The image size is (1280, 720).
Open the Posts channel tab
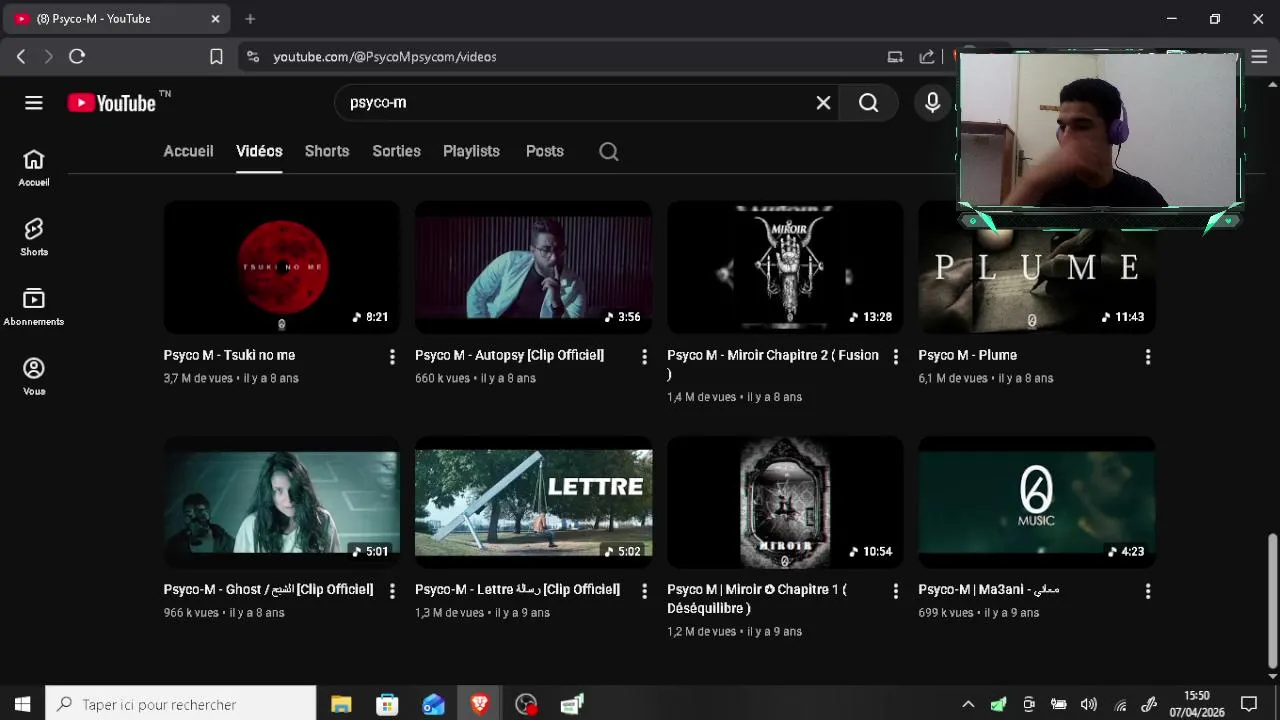(x=545, y=151)
